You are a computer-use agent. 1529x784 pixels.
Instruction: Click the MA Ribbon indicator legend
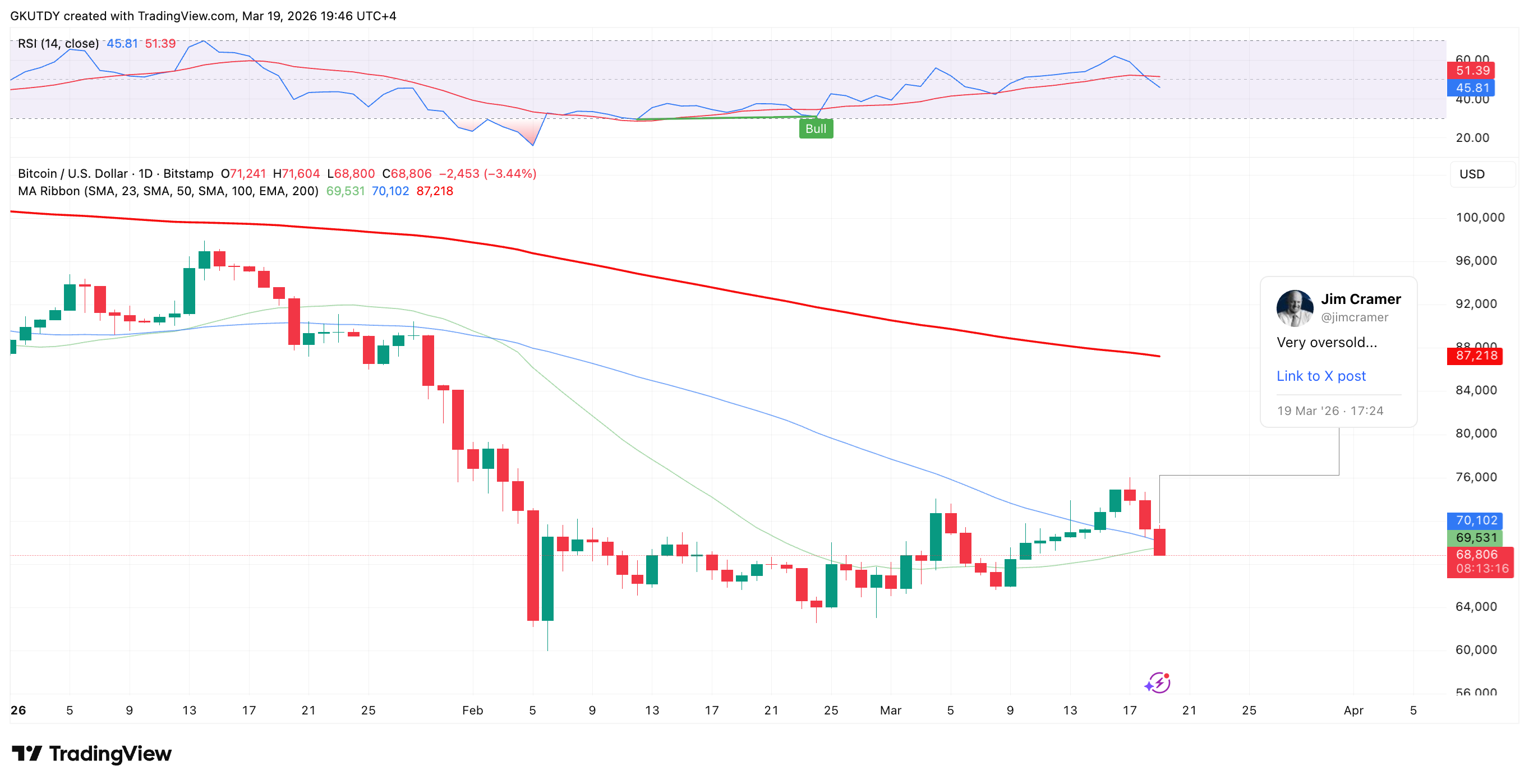168,191
